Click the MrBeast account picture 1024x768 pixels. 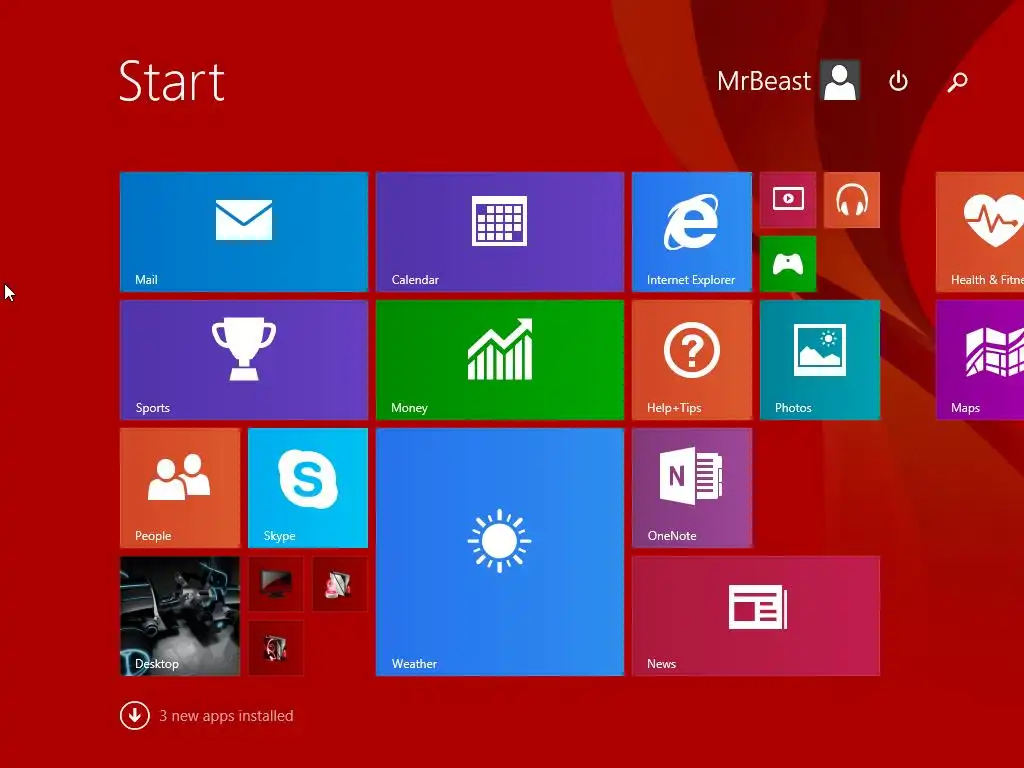coord(840,81)
